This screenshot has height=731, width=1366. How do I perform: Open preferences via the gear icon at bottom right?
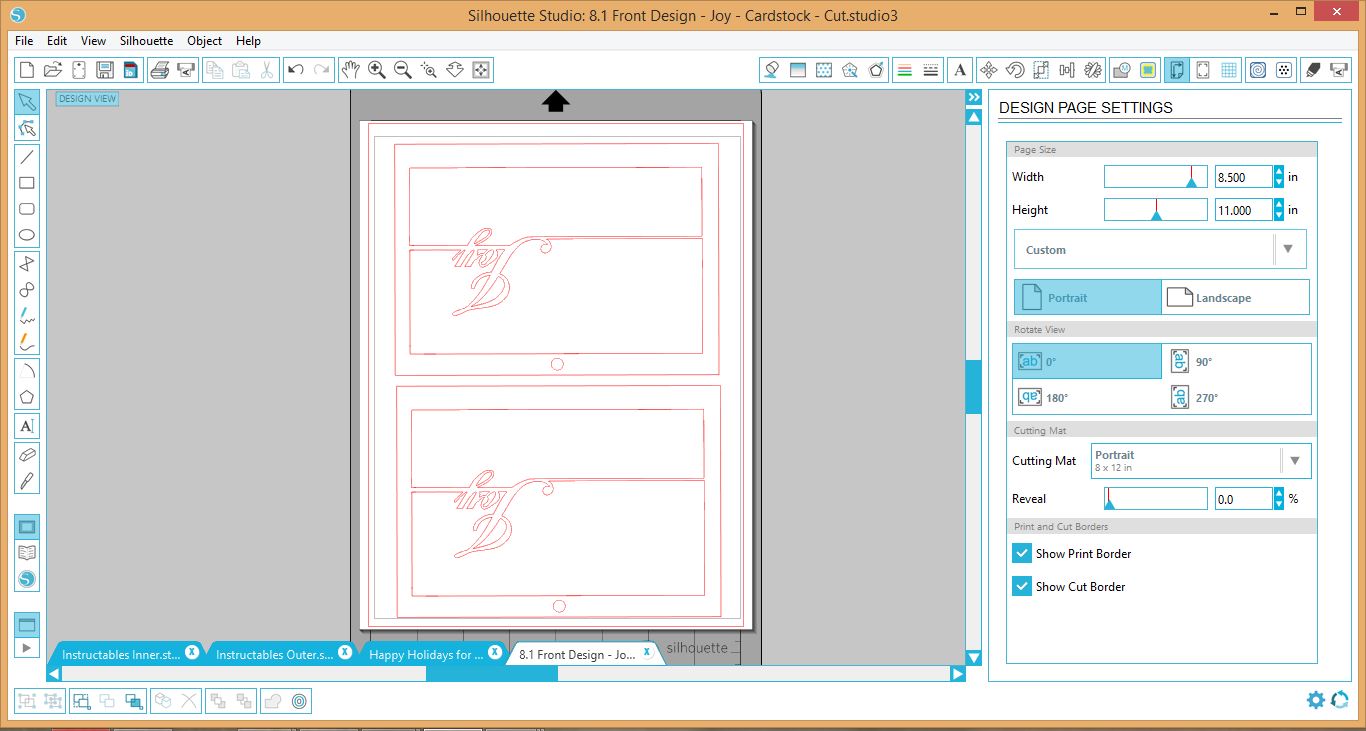pyautogui.click(x=1316, y=700)
